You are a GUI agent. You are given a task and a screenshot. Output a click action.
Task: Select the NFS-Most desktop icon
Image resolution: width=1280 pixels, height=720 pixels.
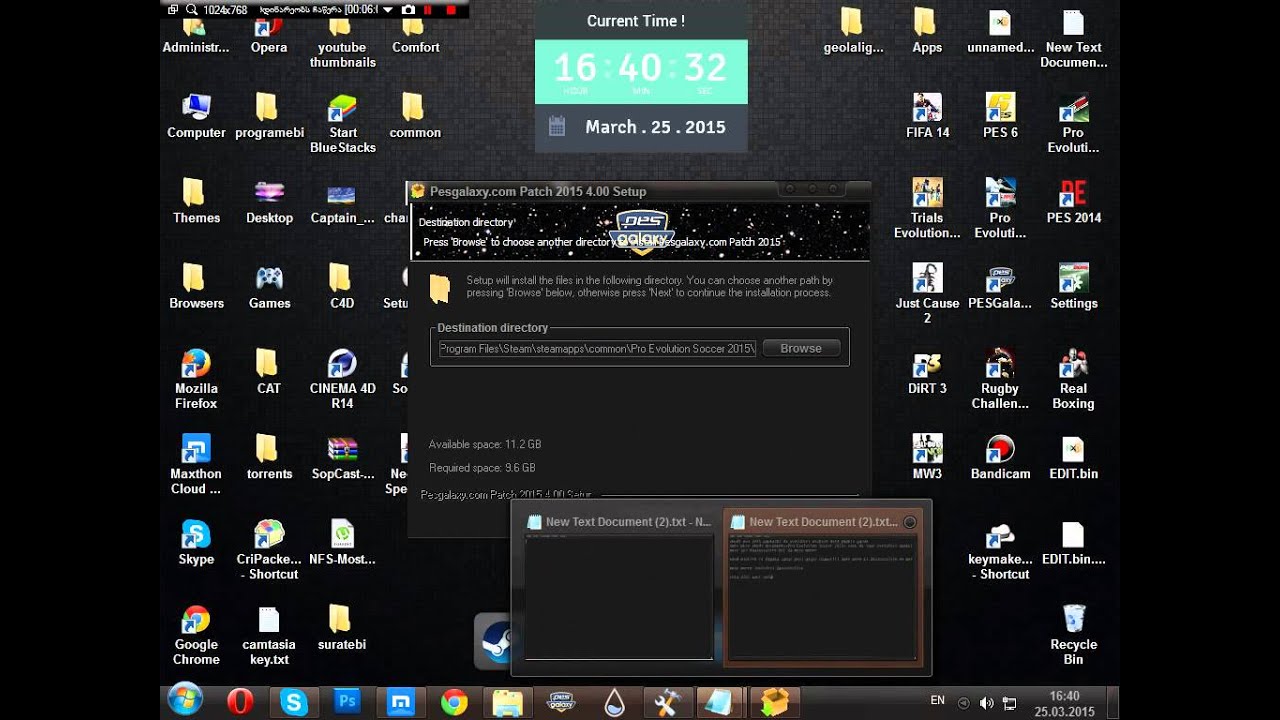[x=342, y=543]
